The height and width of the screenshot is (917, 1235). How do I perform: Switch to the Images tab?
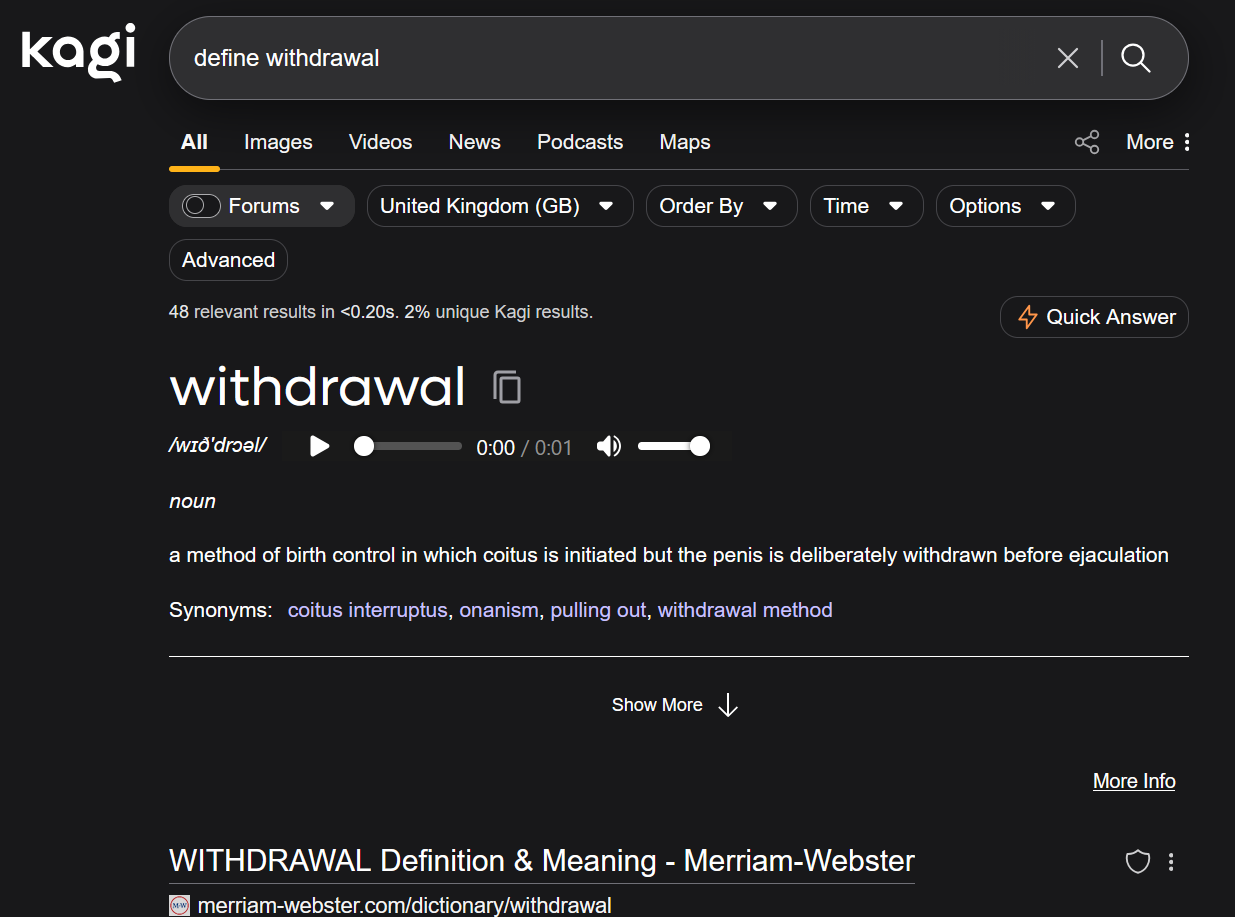pos(278,142)
